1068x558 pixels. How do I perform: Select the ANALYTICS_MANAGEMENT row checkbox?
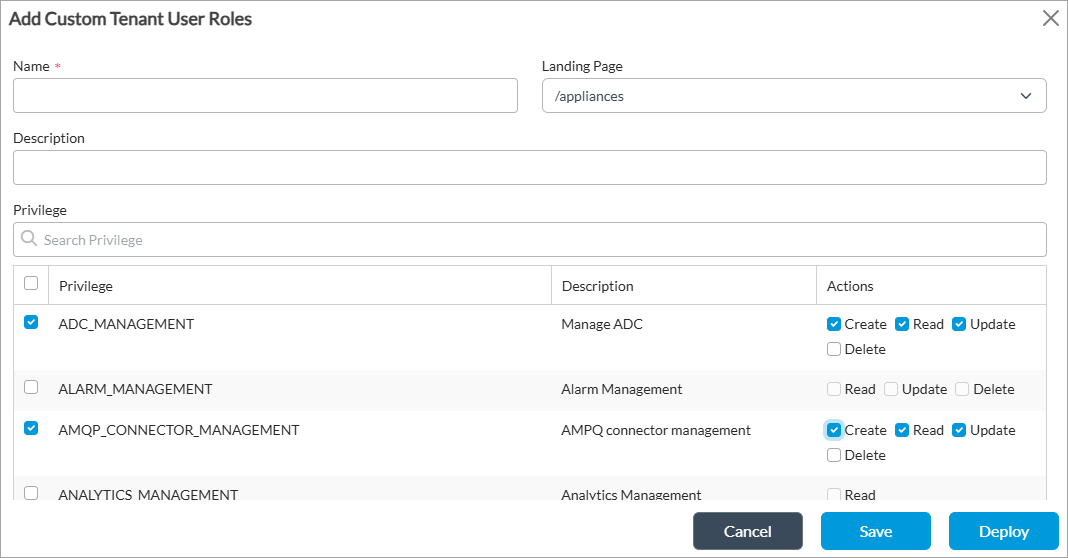pos(31,493)
